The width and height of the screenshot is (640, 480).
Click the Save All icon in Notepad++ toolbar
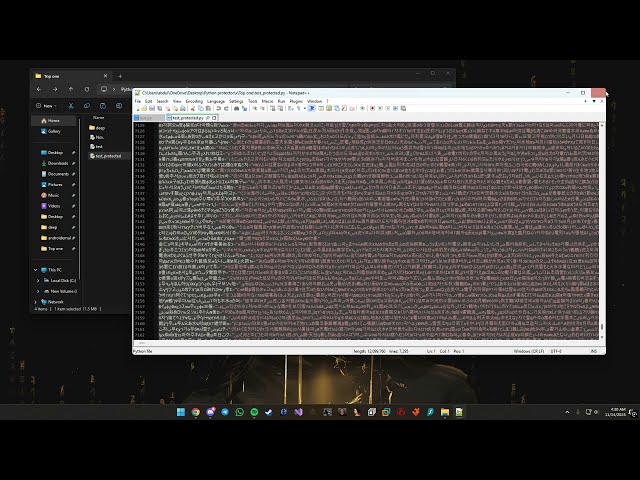(x=160, y=109)
